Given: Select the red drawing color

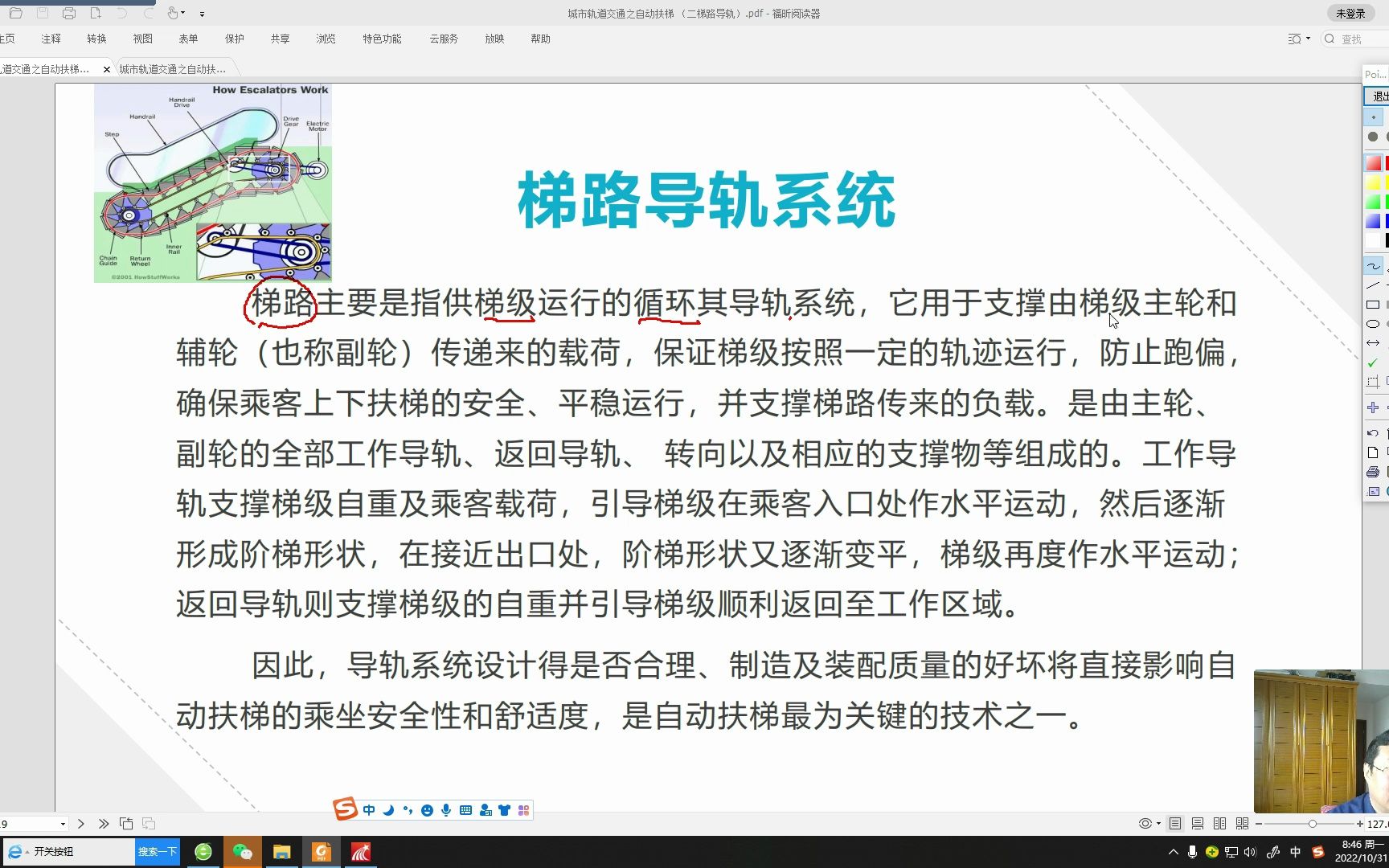Looking at the screenshot, I should tap(1375, 162).
